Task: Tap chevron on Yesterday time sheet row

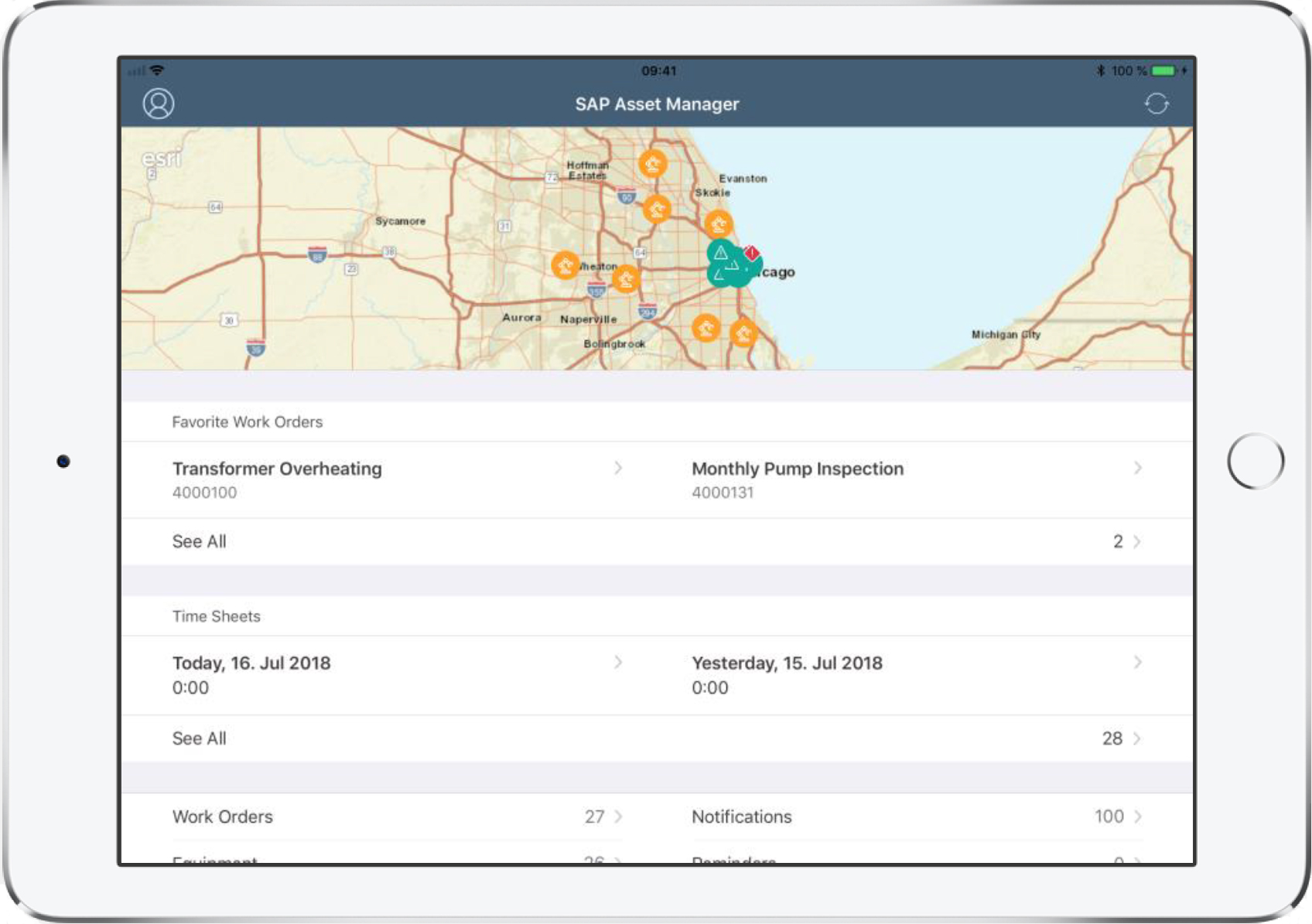Action: click(x=1137, y=662)
